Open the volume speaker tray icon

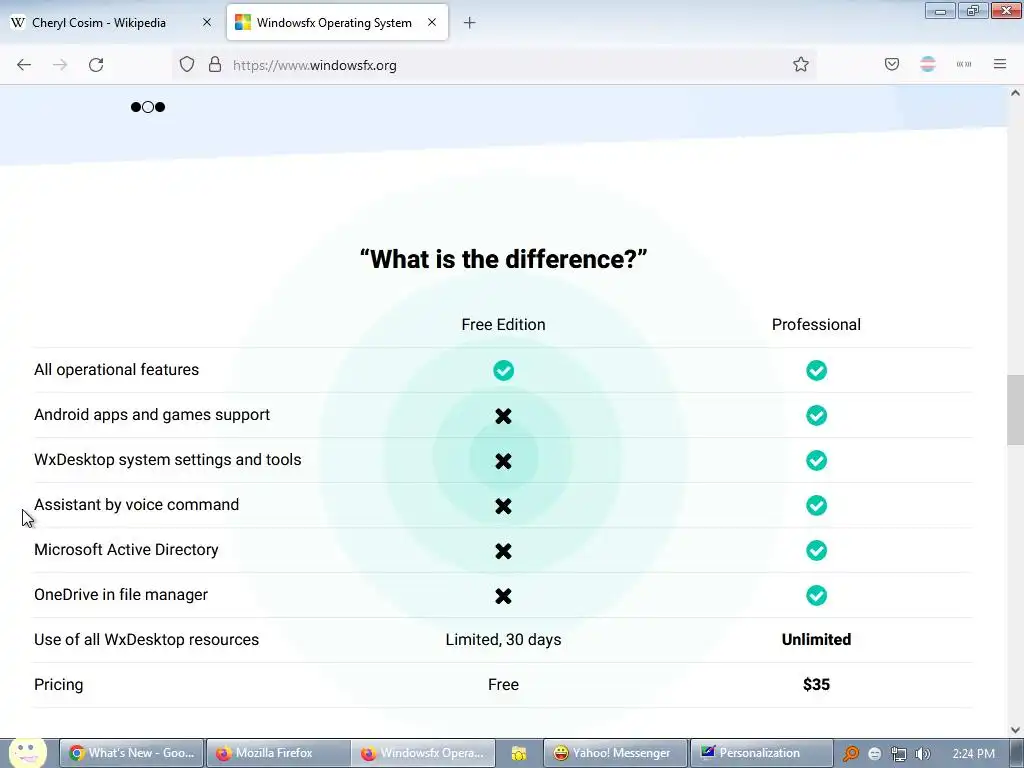coord(923,754)
